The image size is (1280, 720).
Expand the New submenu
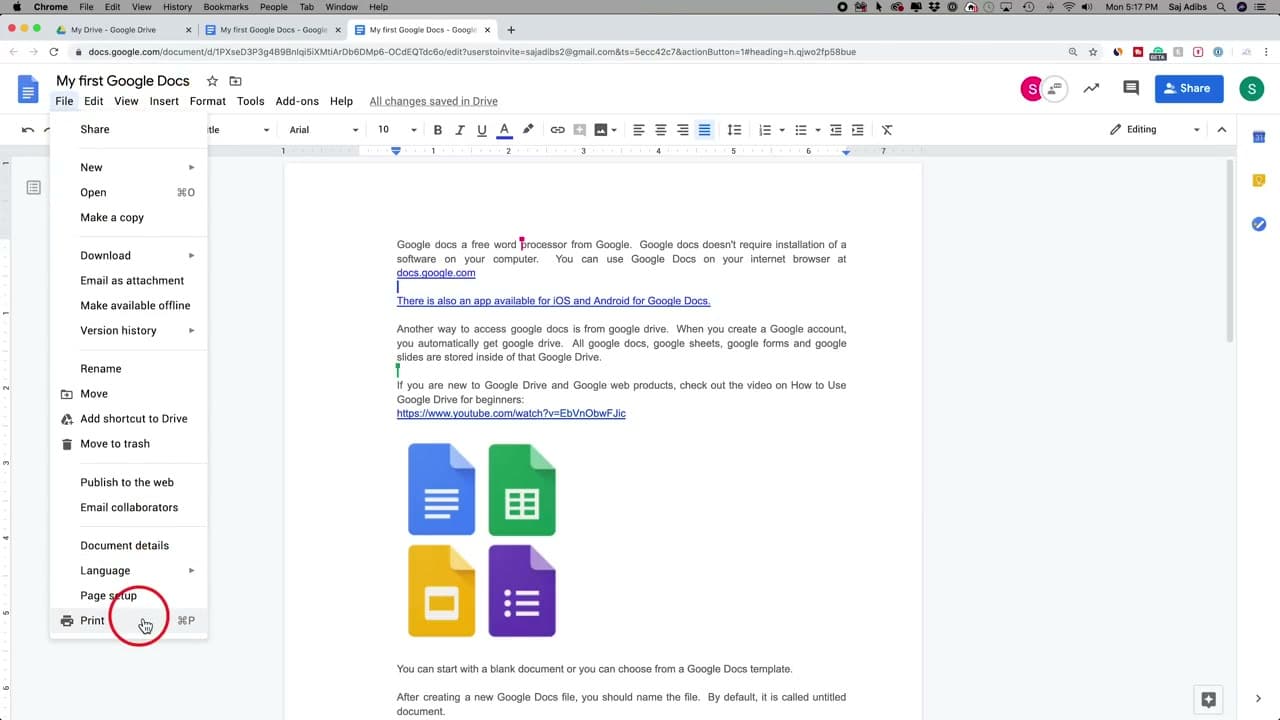click(x=128, y=167)
